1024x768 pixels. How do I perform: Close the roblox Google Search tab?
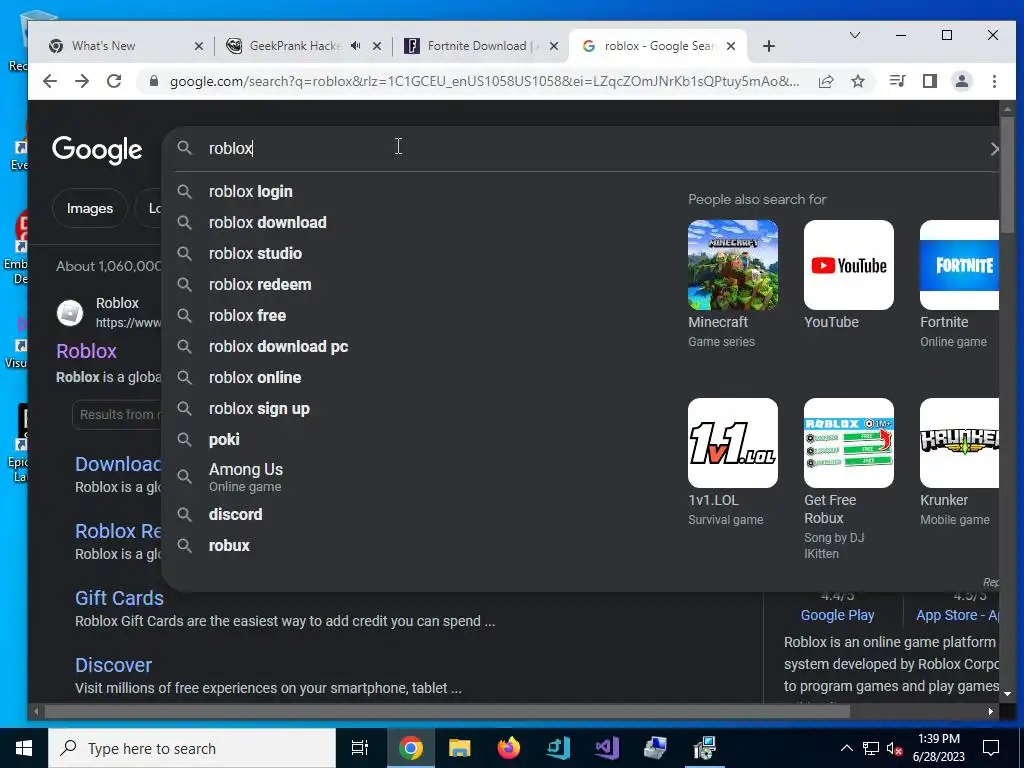point(731,46)
